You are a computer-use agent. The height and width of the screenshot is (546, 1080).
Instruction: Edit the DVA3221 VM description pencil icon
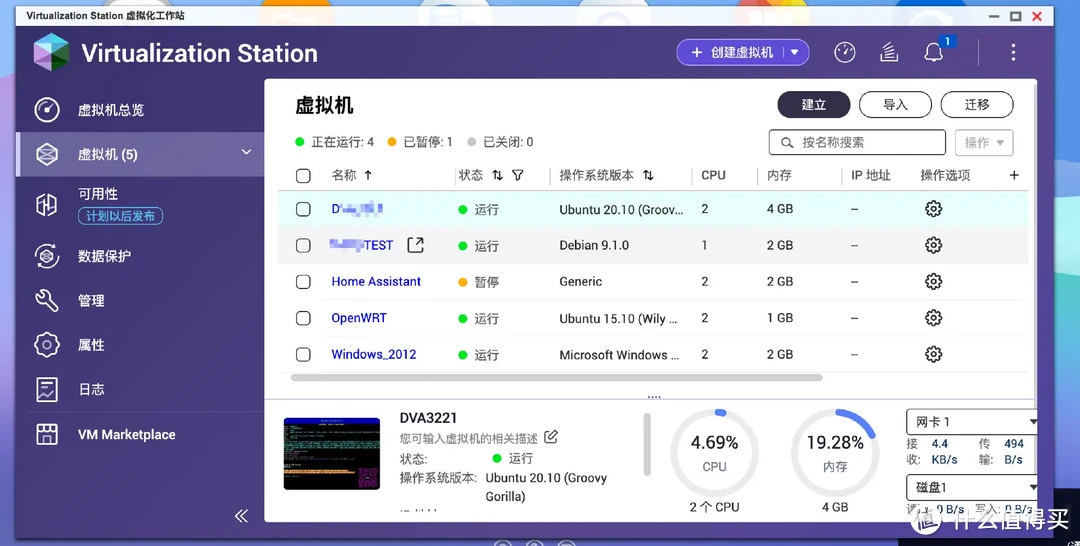click(x=551, y=437)
